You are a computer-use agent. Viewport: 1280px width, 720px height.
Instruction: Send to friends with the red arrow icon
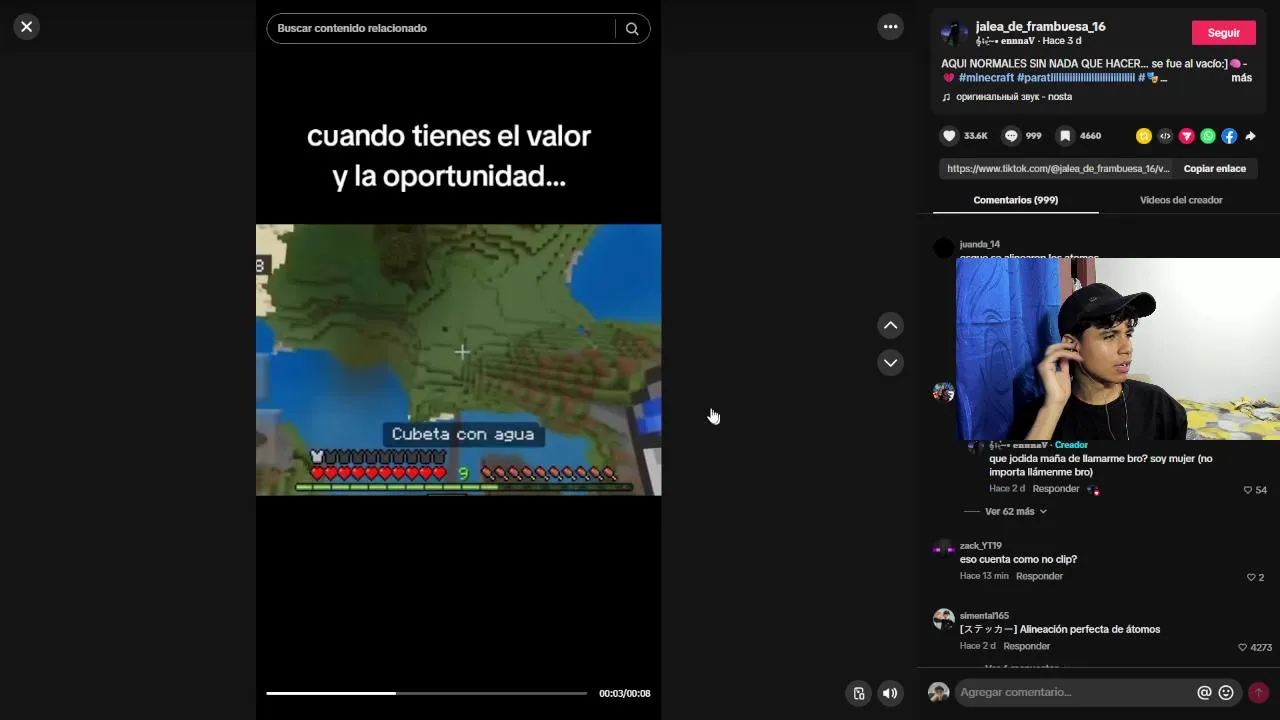[x=1187, y=136]
